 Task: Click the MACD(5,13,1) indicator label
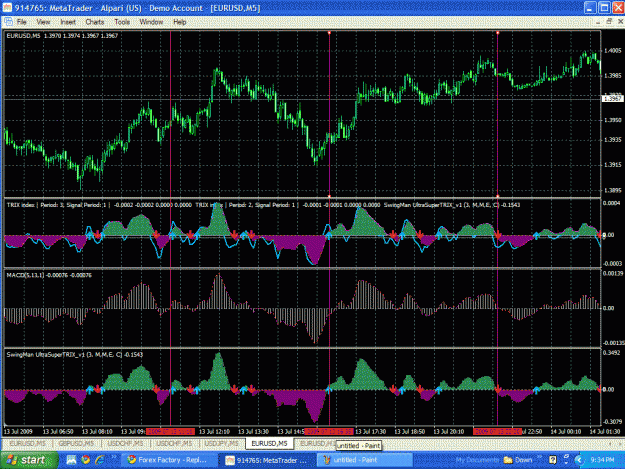pos(49,275)
